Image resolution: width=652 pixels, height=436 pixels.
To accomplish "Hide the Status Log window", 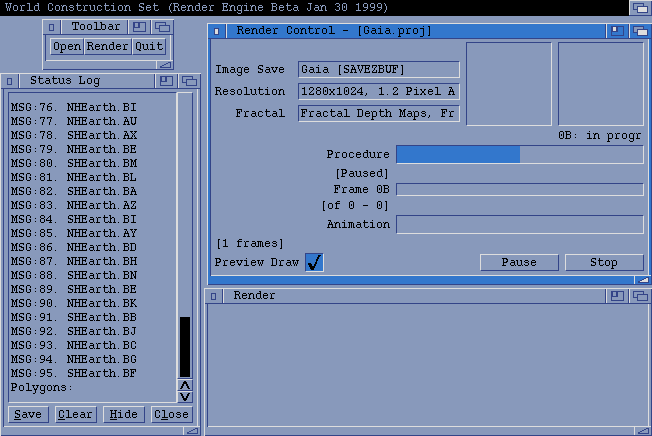I will (123, 414).
